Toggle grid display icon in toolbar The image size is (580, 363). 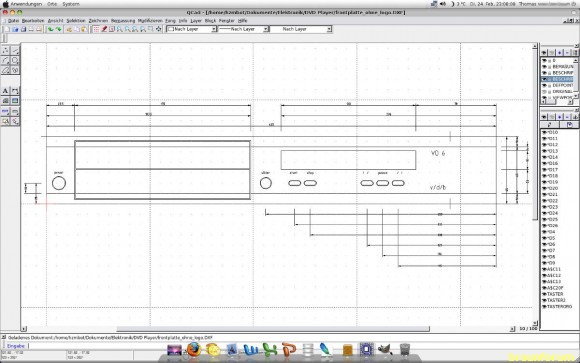coord(96,29)
